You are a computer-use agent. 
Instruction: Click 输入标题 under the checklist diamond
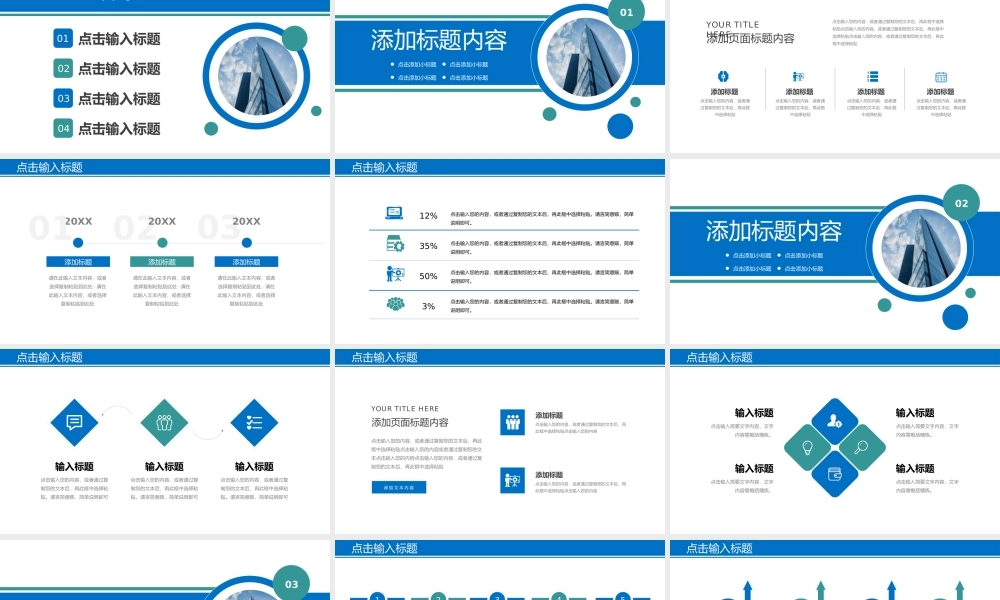click(x=254, y=466)
